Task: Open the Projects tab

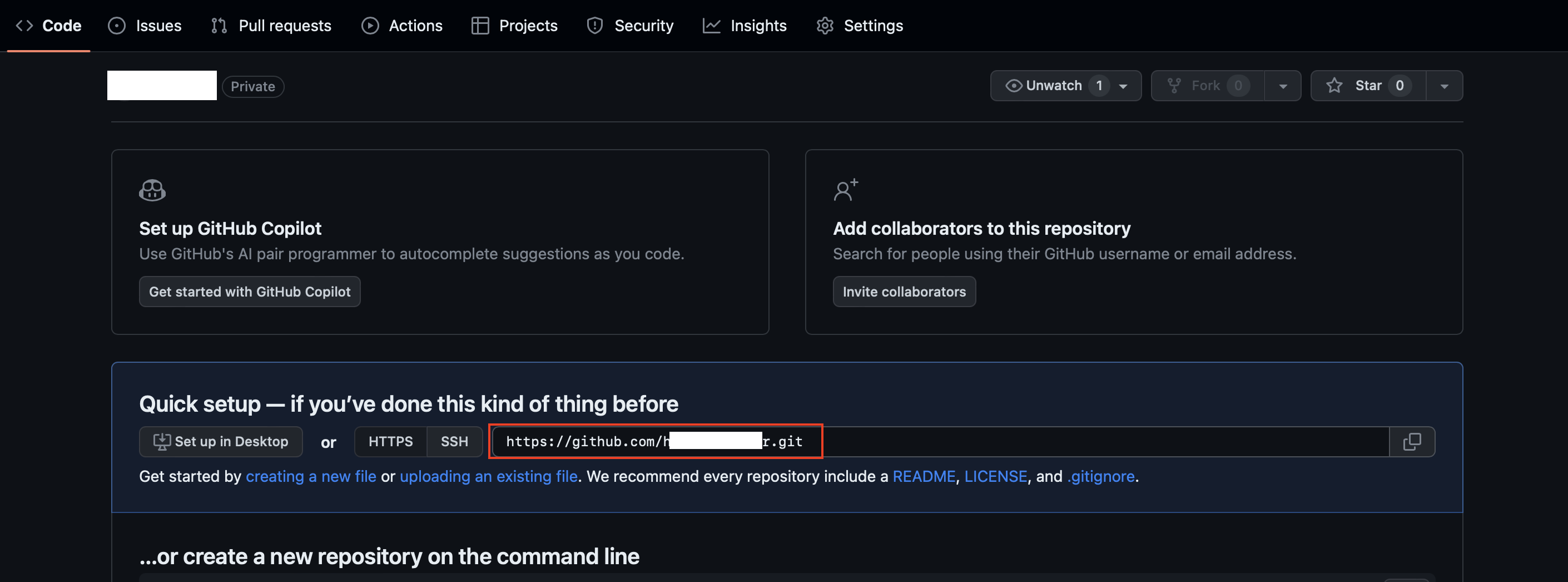Action: coord(514,26)
